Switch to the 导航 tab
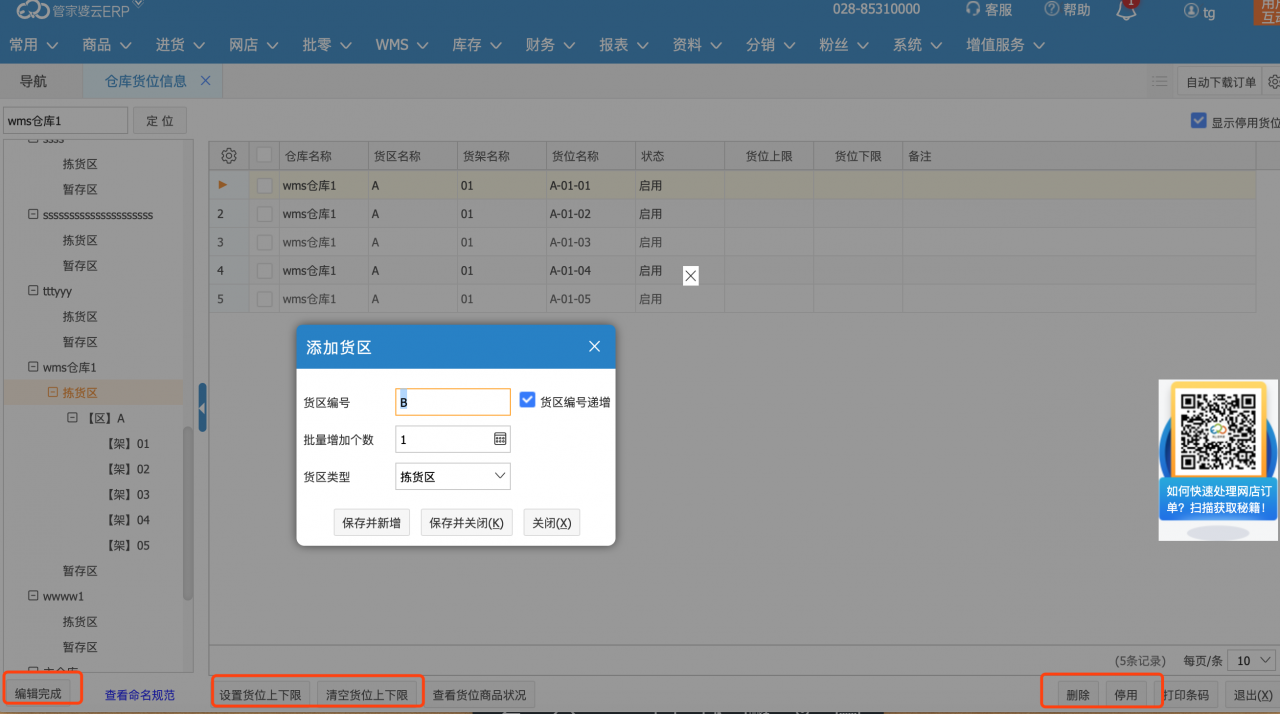 pyautogui.click(x=33, y=81)
